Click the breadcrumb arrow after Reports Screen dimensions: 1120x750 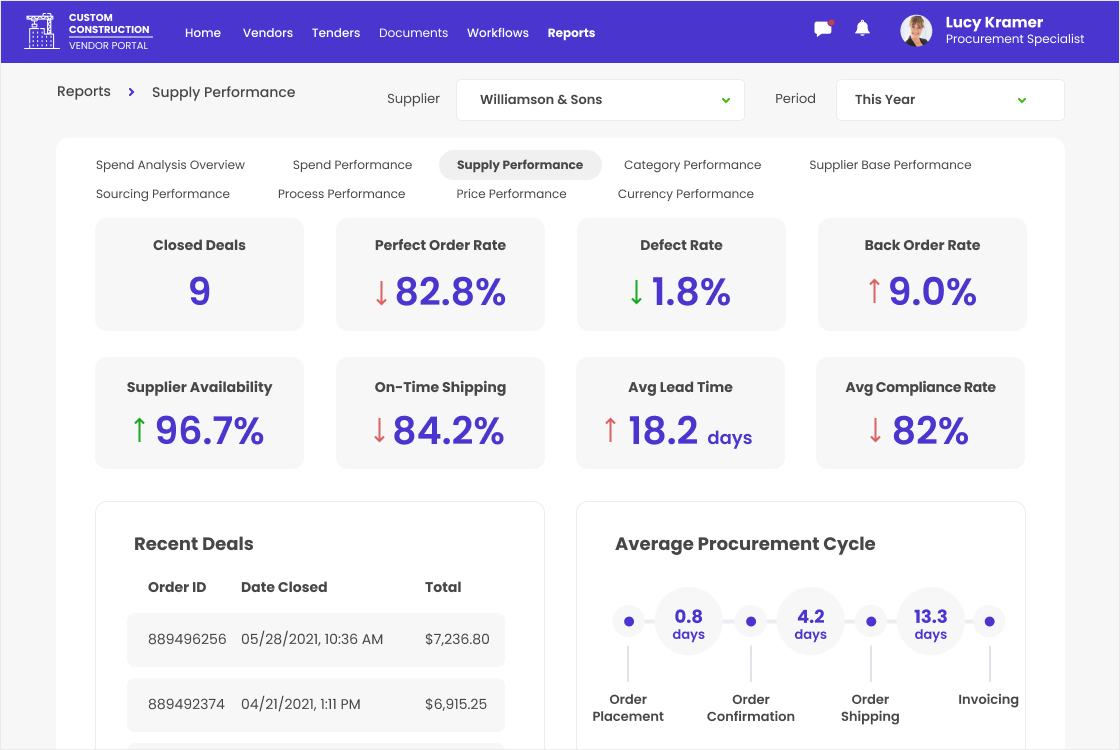pyautogui.click(x=131, y=92)
